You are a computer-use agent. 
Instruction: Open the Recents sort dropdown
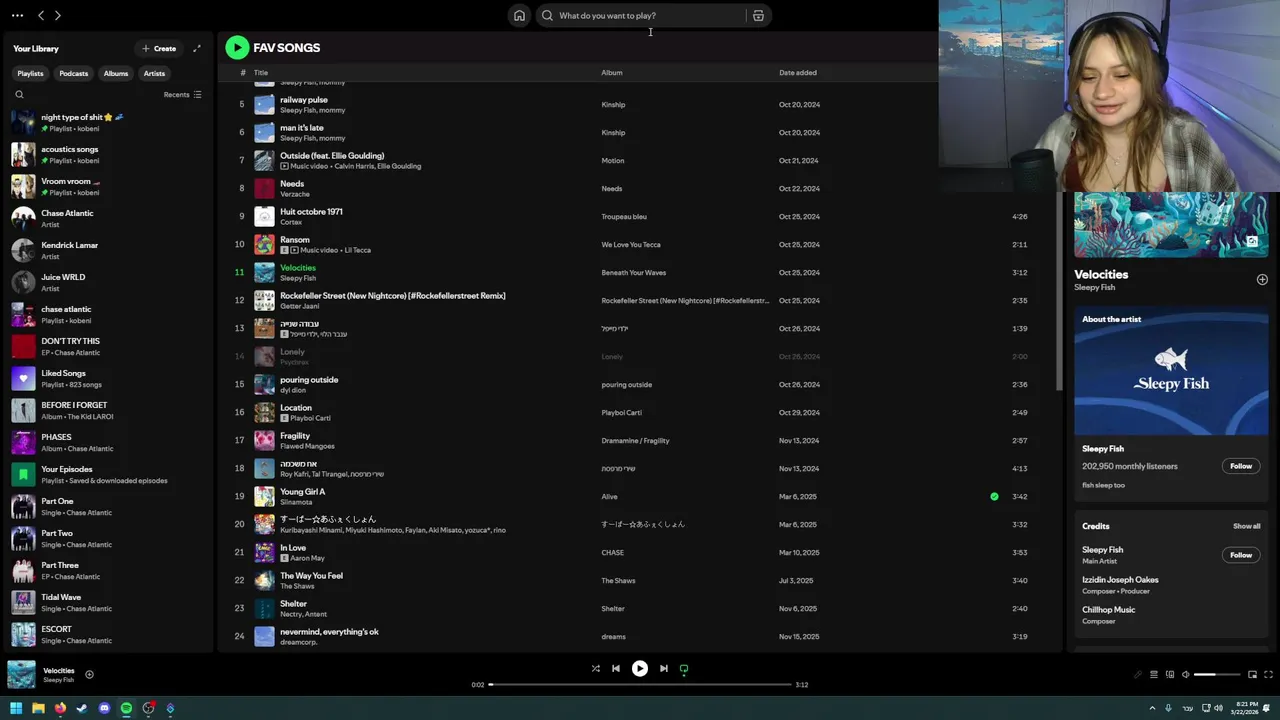pos(182,94)
